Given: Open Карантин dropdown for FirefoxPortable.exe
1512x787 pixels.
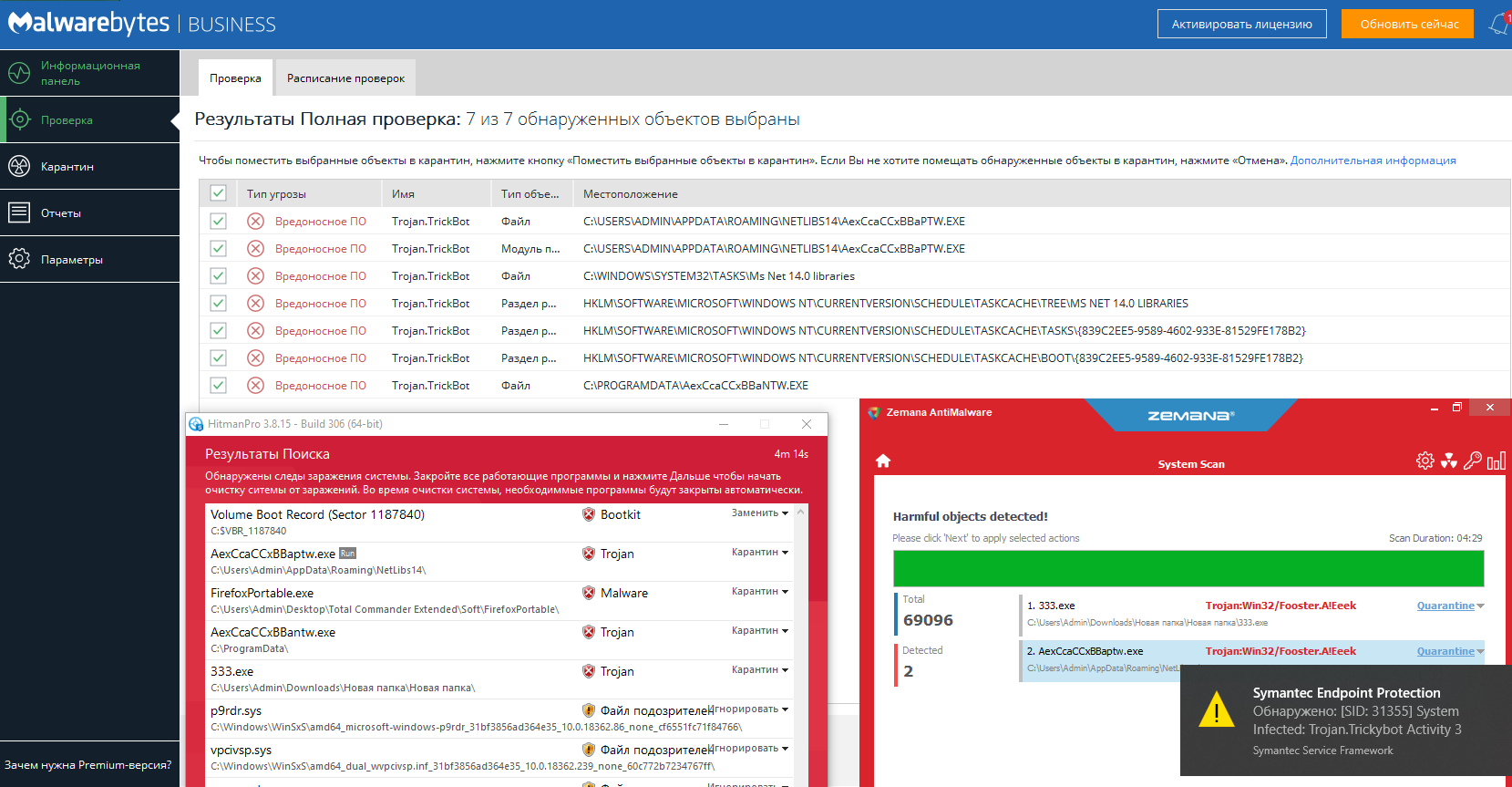Looking at the screenshot, I should click(x=760, y=592).
